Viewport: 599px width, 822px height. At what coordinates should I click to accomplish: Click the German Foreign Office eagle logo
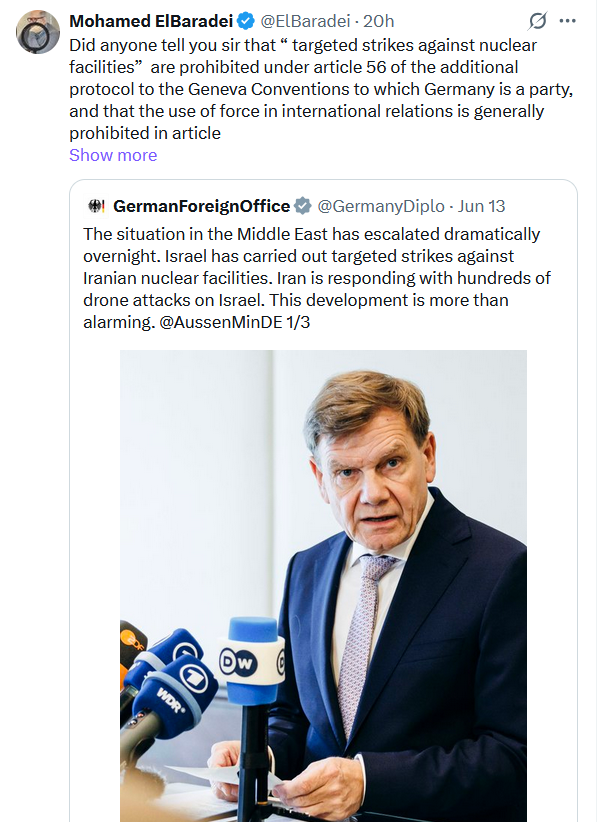[x=96, y=206]
